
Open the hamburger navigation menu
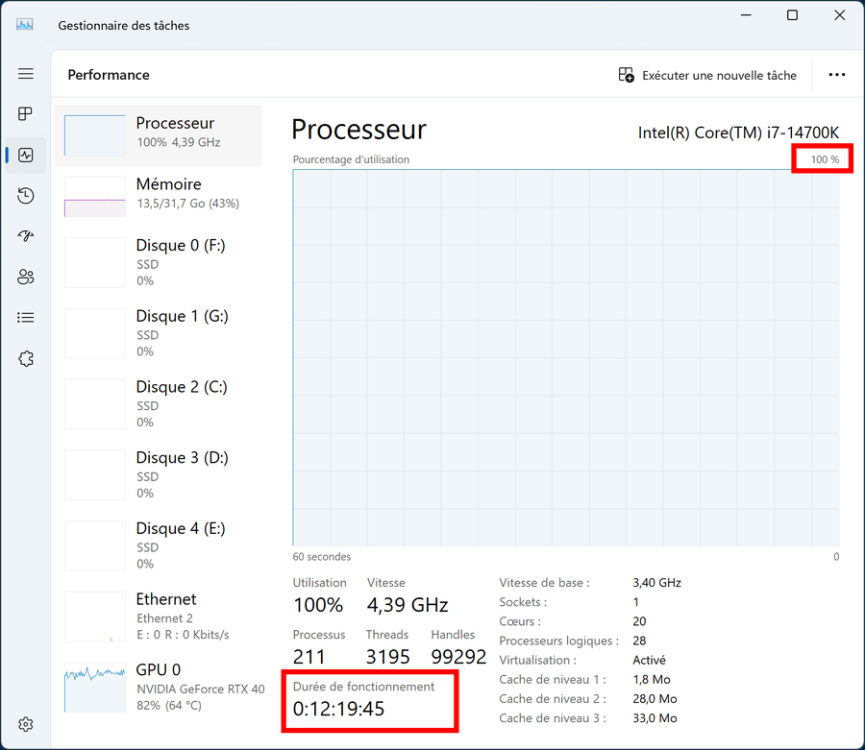(26, 74)
